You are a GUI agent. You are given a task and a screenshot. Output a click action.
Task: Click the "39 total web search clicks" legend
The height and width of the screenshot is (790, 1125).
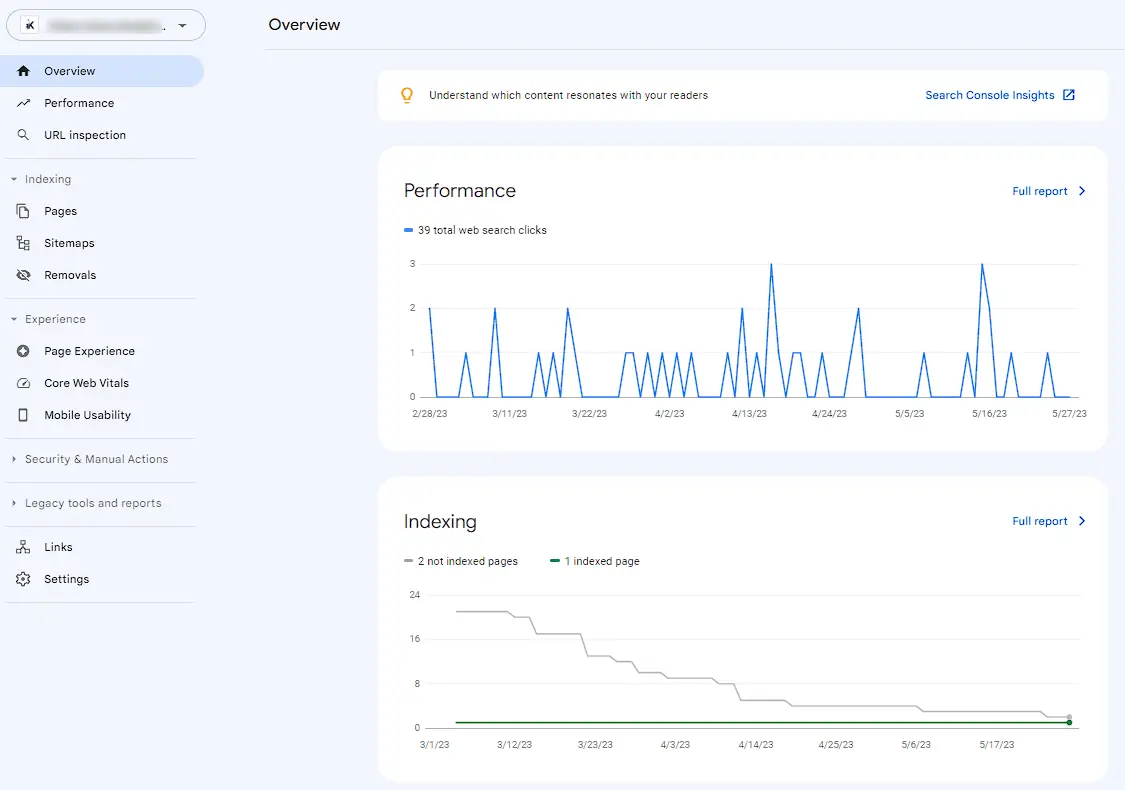point(482,230)
